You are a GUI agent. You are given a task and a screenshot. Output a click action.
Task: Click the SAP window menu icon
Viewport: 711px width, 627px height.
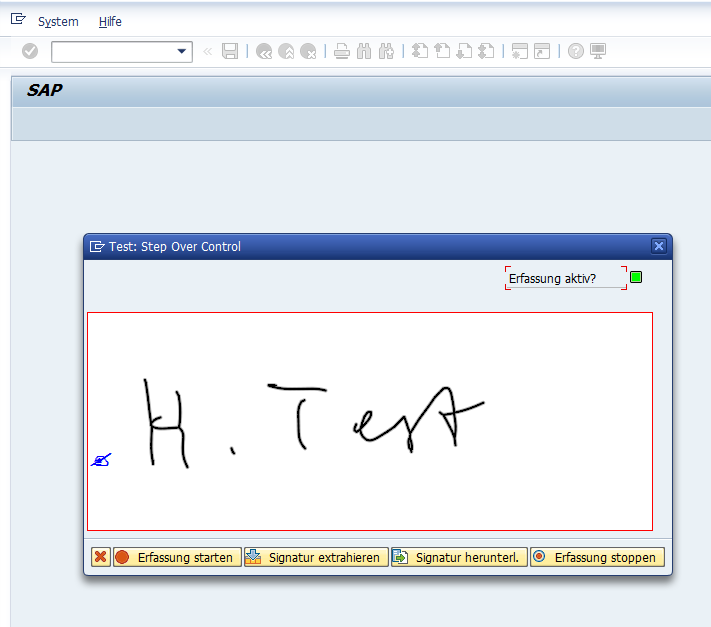[x=18, y=19]
